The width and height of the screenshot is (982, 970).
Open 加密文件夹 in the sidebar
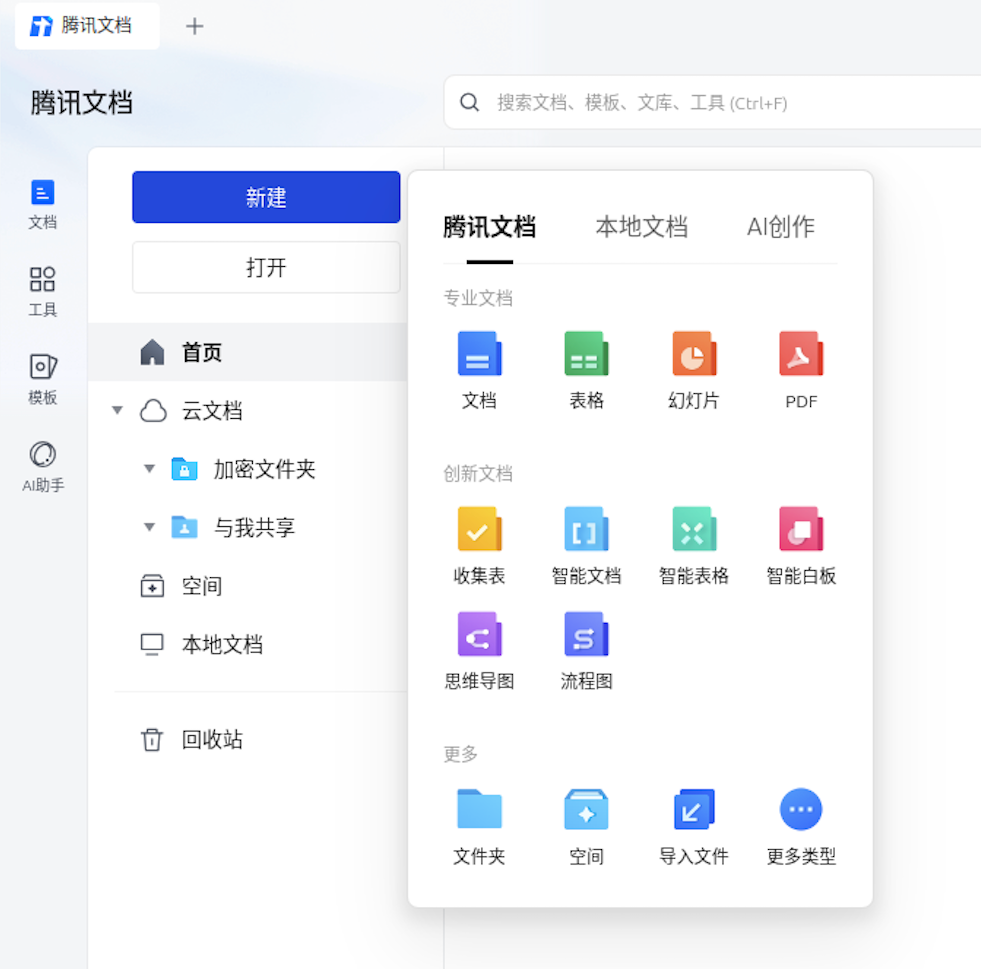(264, 469)
